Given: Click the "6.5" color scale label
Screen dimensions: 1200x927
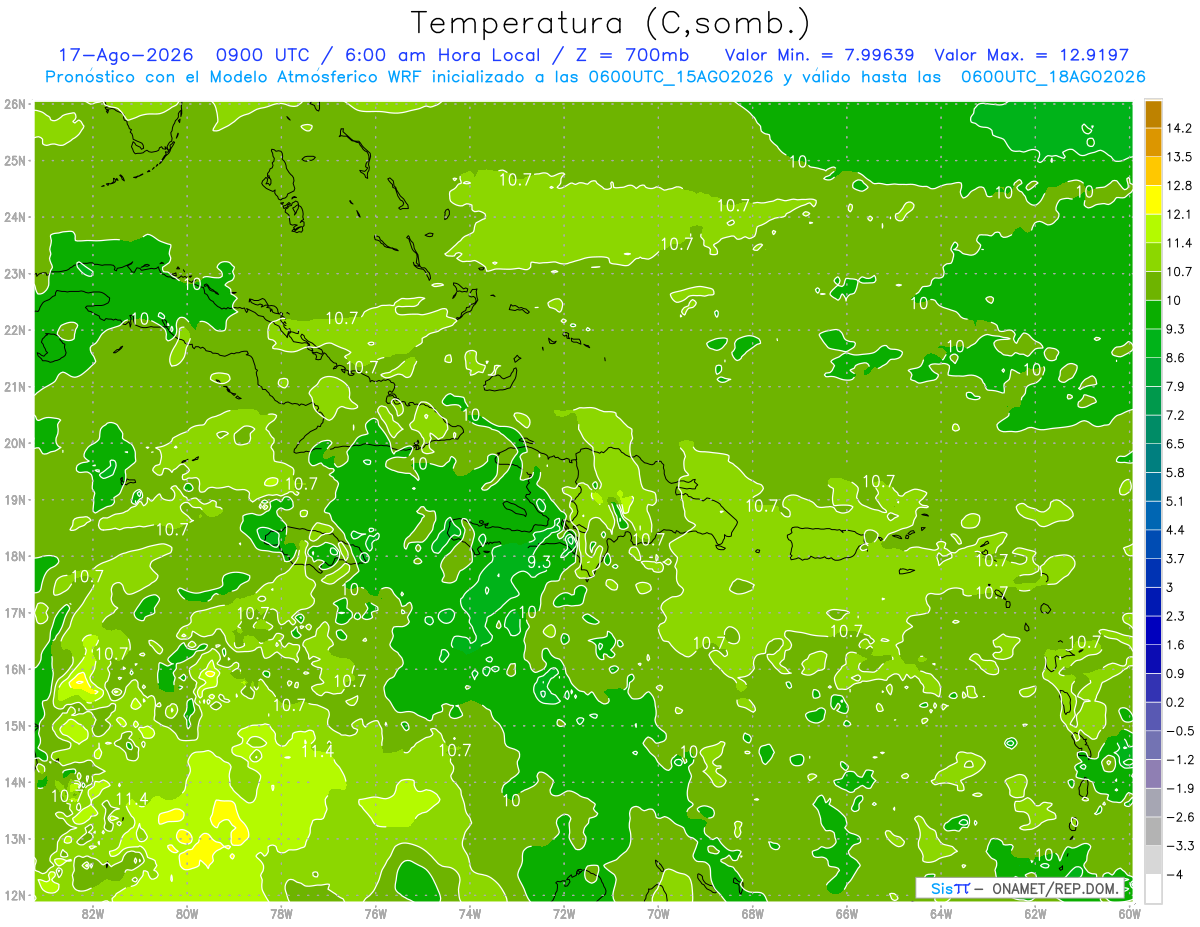Looking at the screenshot, I should [1176, 444].
